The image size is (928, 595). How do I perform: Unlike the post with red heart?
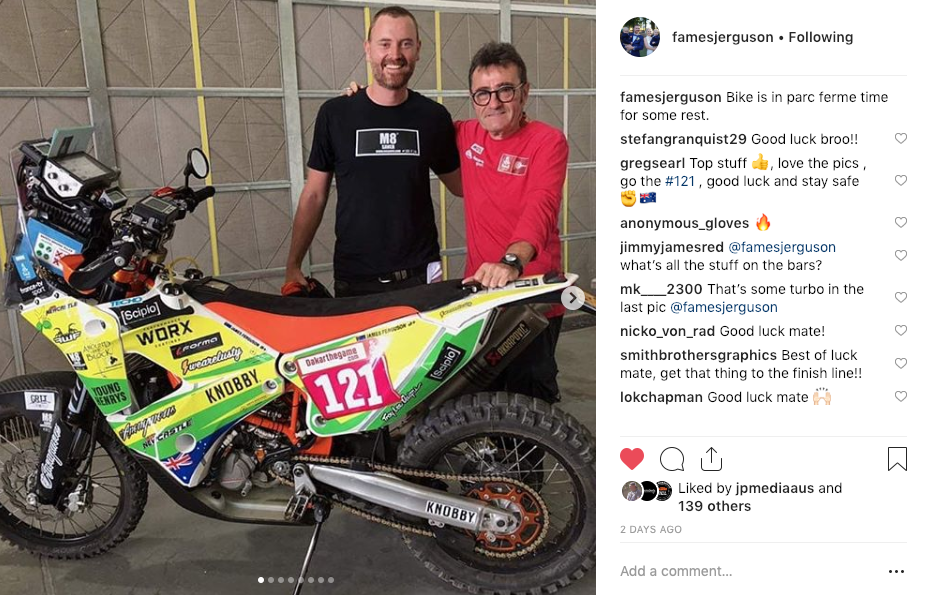coord(631,459)
